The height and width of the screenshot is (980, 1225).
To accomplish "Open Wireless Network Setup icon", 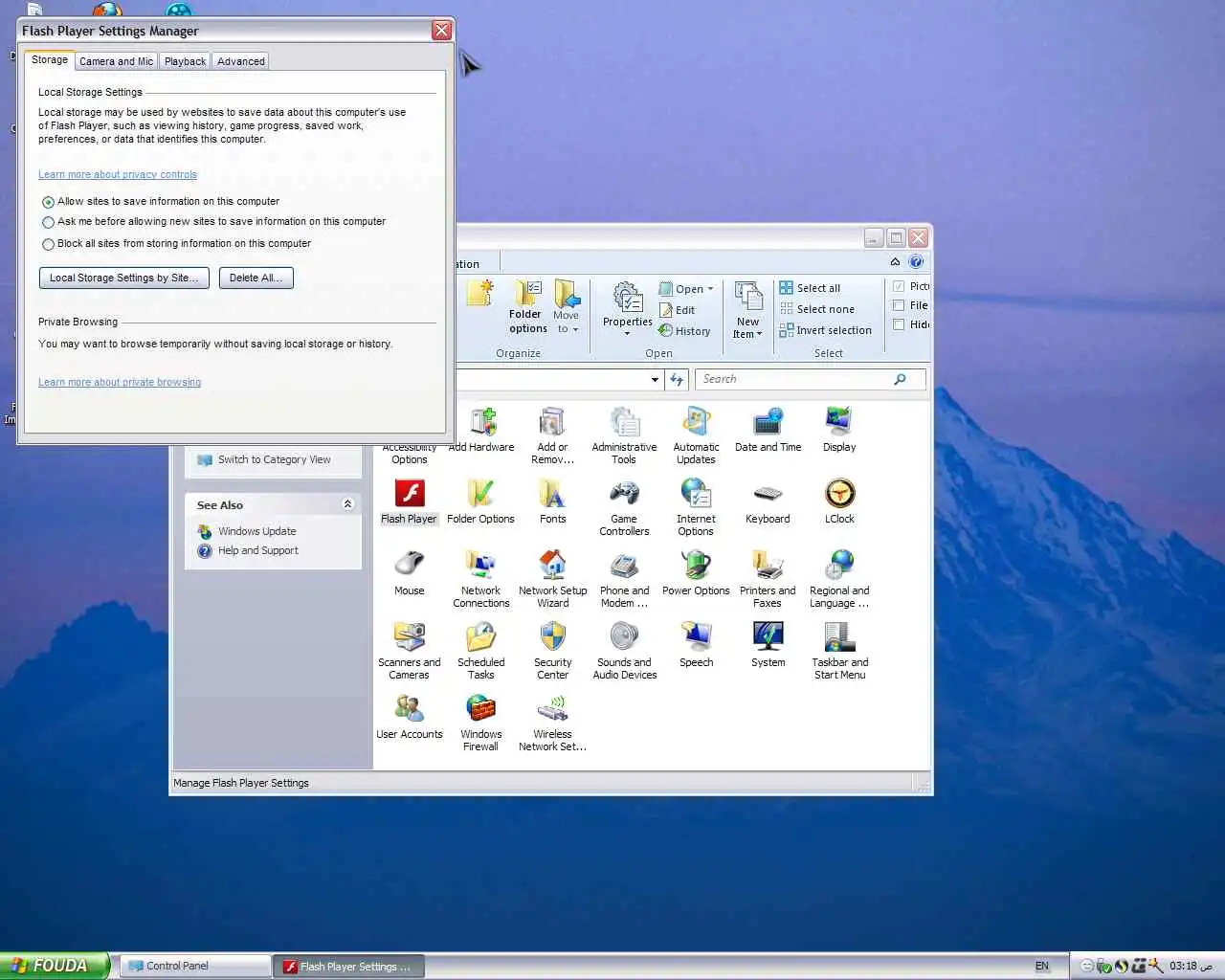I will pos(553,723).
